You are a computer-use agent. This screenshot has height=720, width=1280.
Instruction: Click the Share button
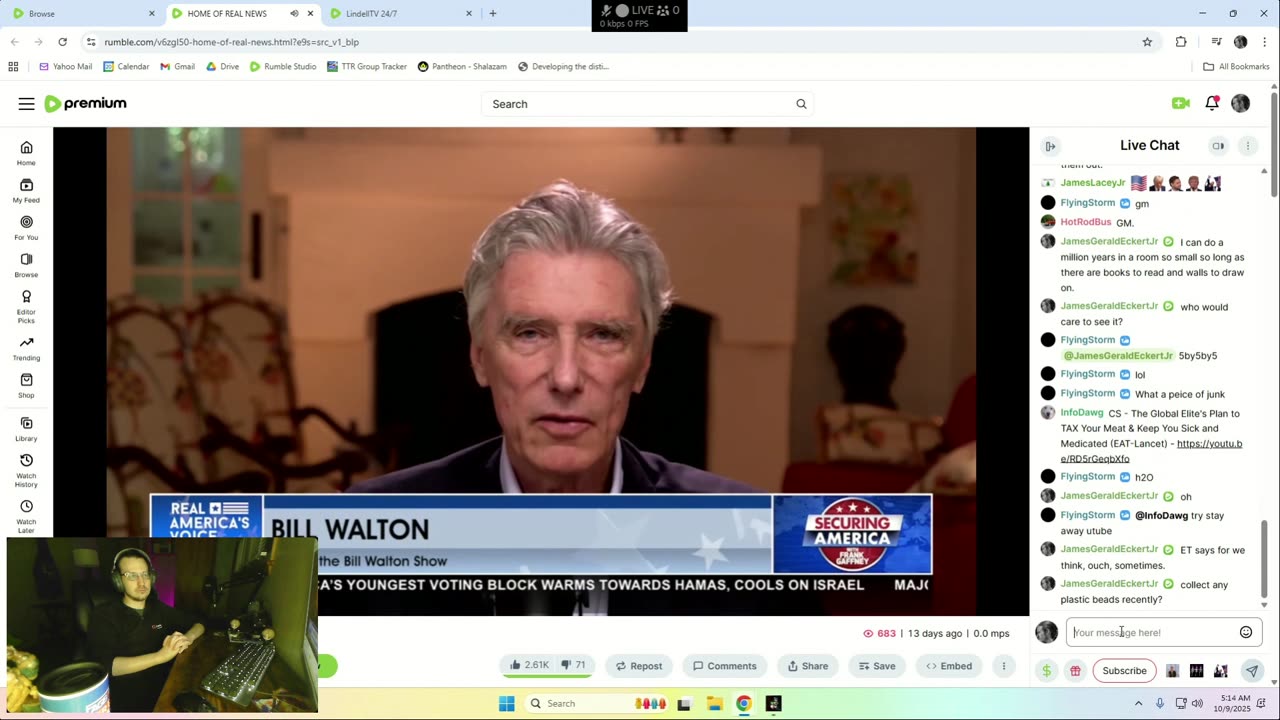[807, 666]
